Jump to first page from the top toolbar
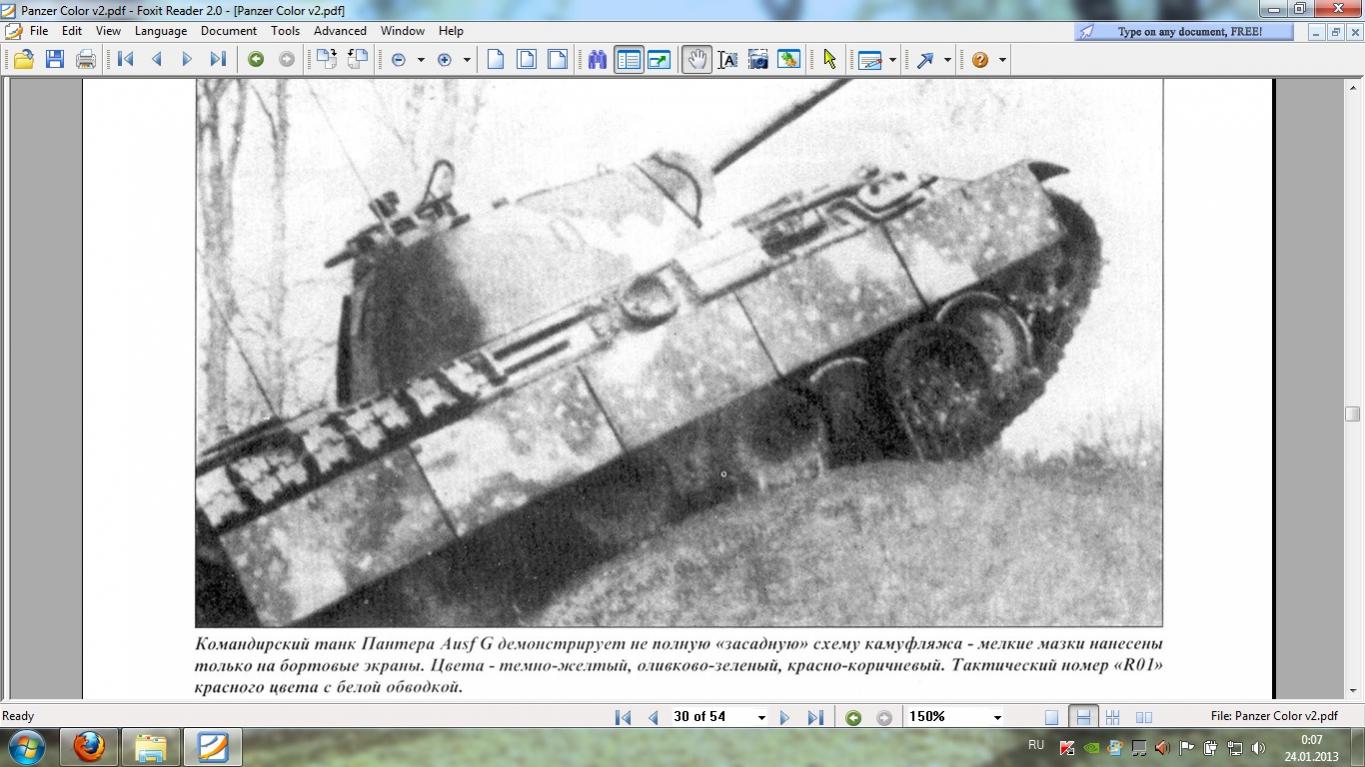Image resolution: width=1365 pixels, height=767 pixels. click(126, 60)
